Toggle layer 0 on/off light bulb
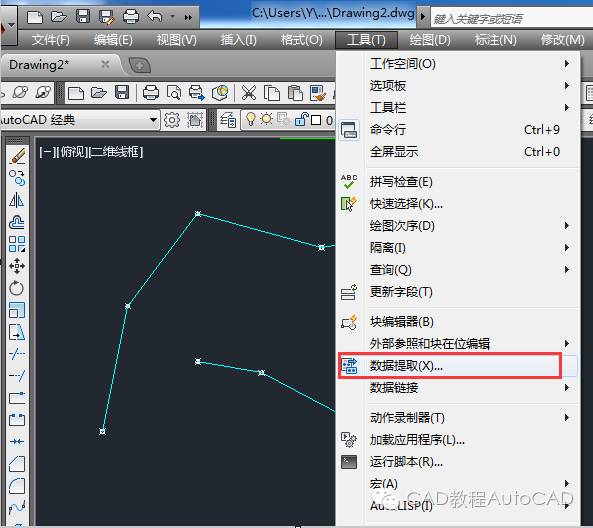 pyautogui.click(x=251, y=119)
